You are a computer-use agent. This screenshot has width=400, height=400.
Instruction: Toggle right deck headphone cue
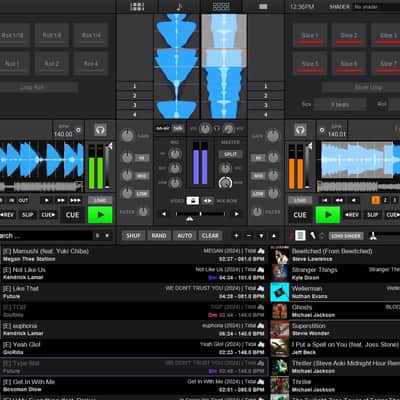click(300, 130)
